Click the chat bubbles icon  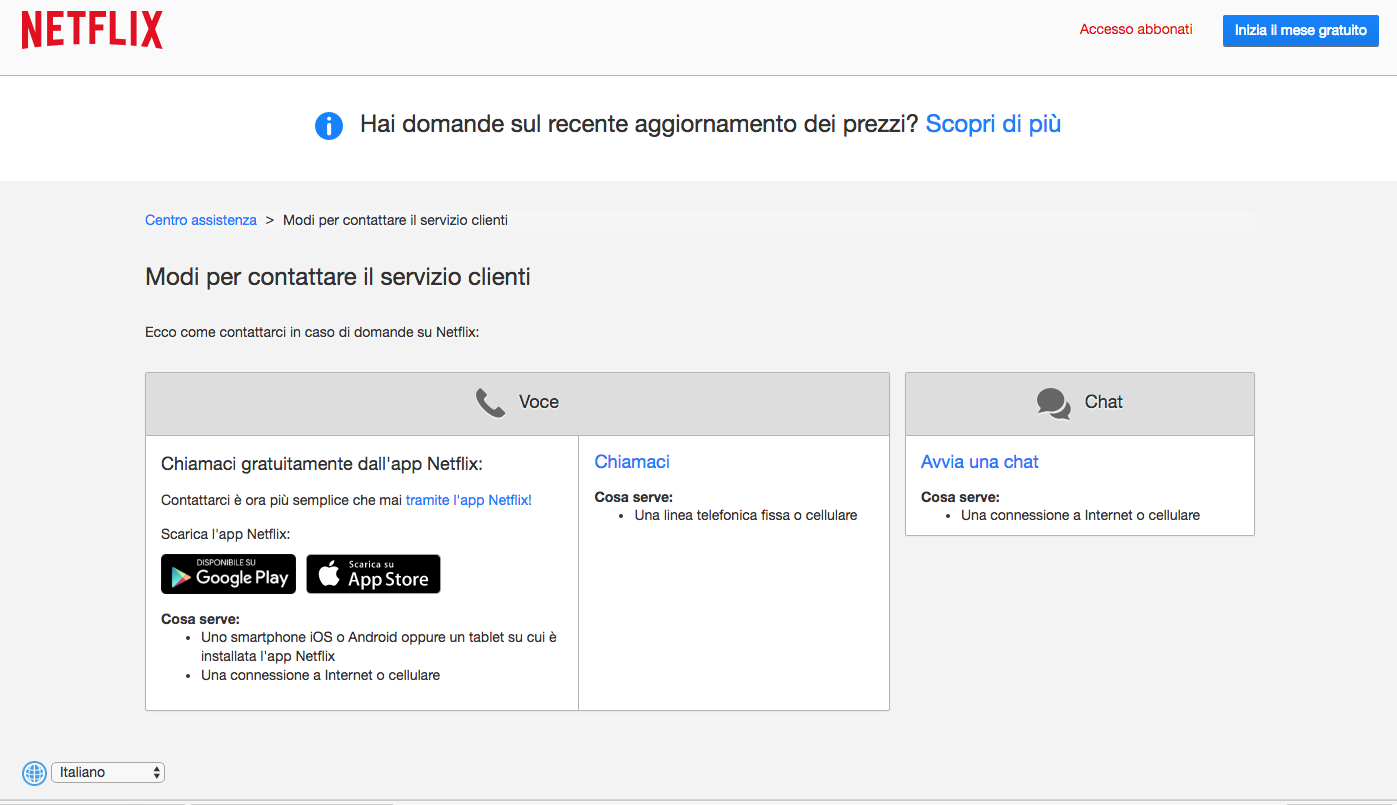pyautogui.click(x=1053, y=403)
